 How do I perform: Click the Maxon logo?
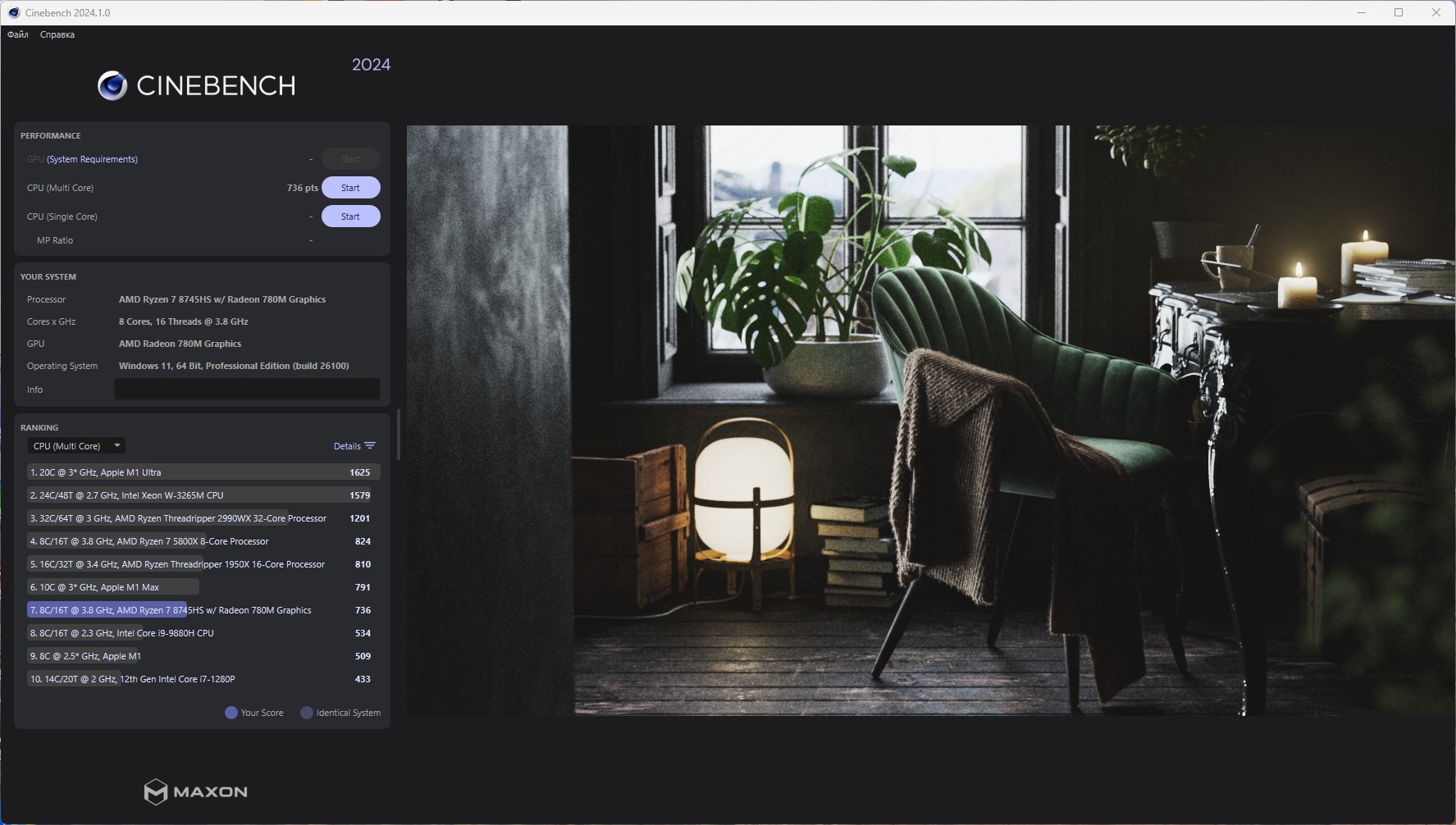pyautogui.click(x=195, y=791)
